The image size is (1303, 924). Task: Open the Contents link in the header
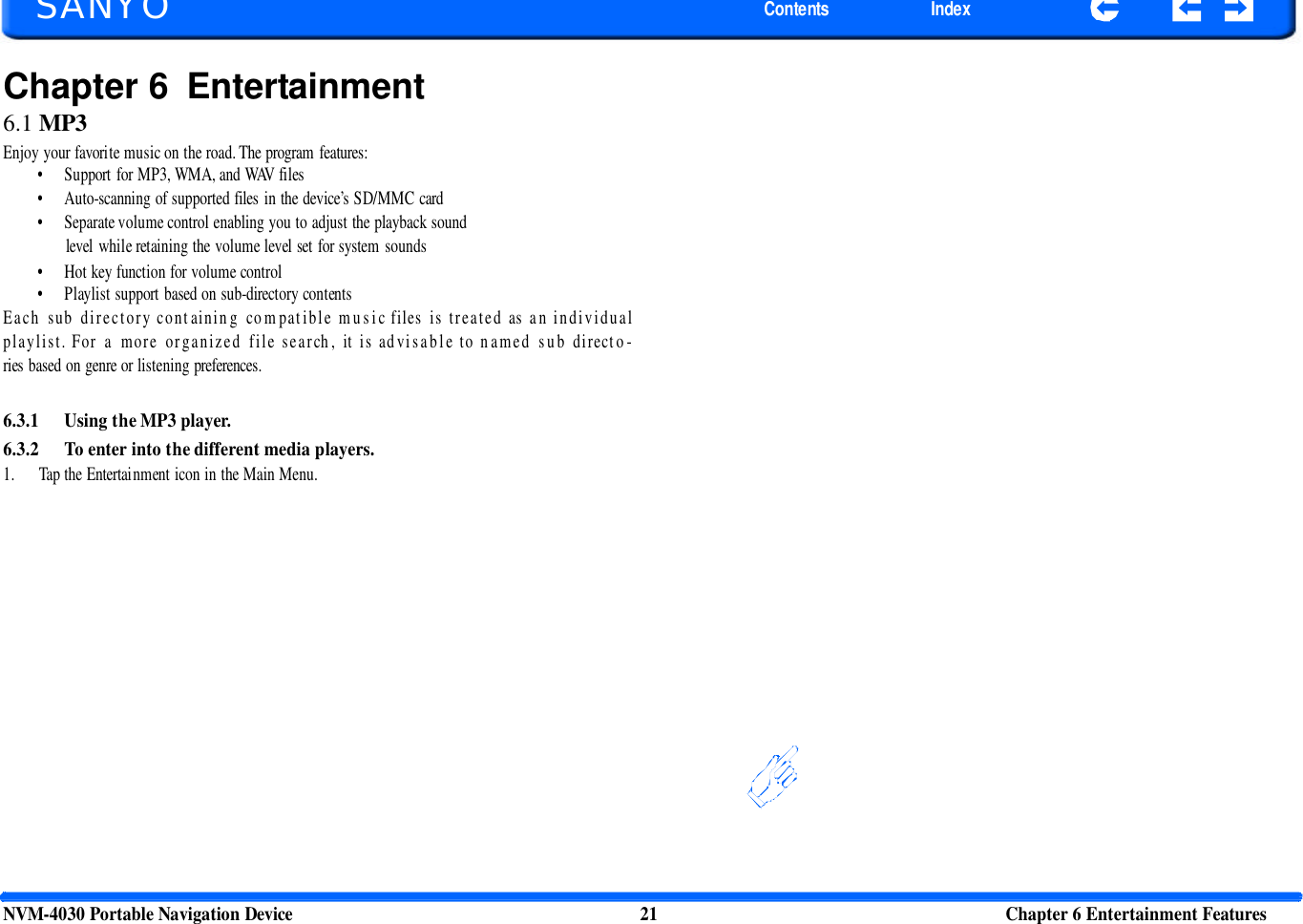[796, 10]
